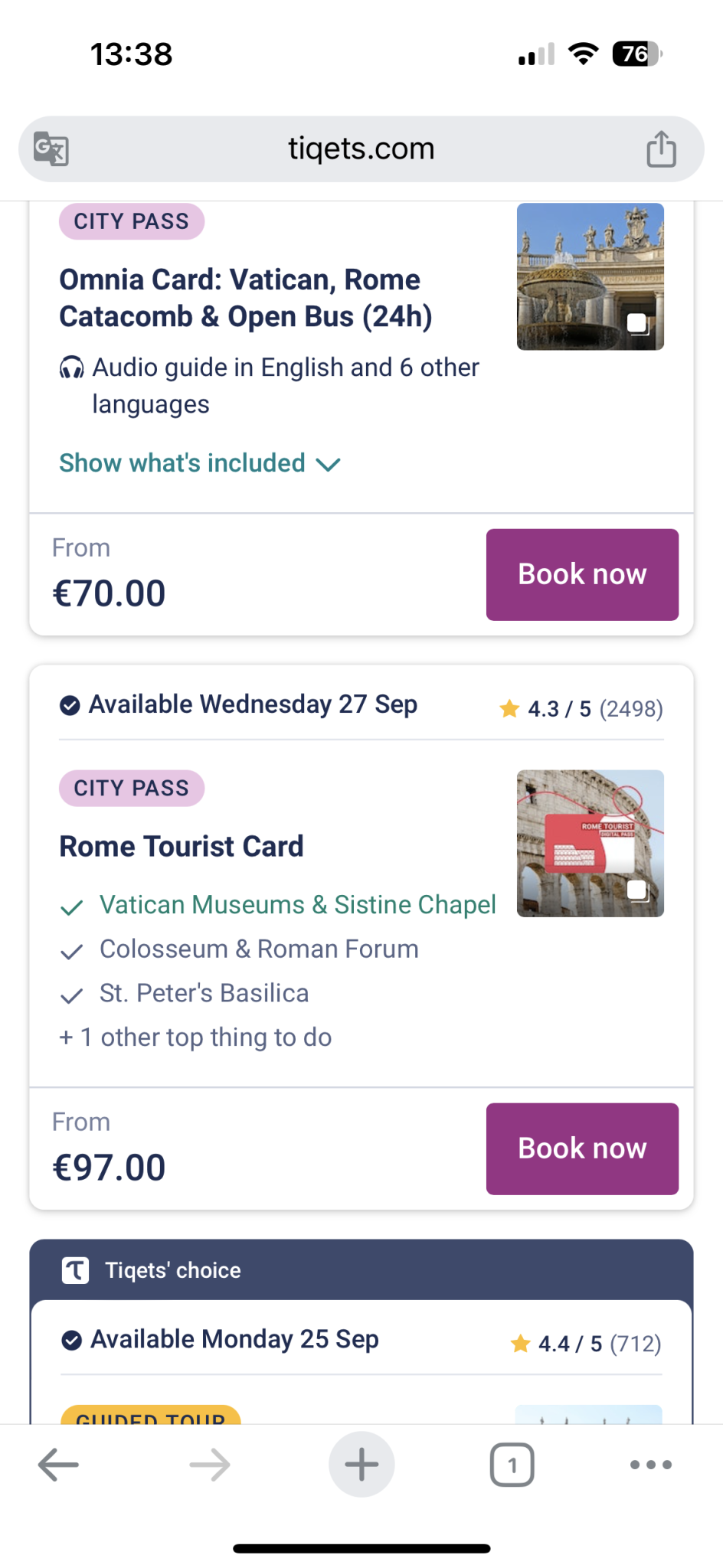The image size is (723, 1568).
Task: Open the Omnia Card fountain thumbnail
Action: (590, 276)
